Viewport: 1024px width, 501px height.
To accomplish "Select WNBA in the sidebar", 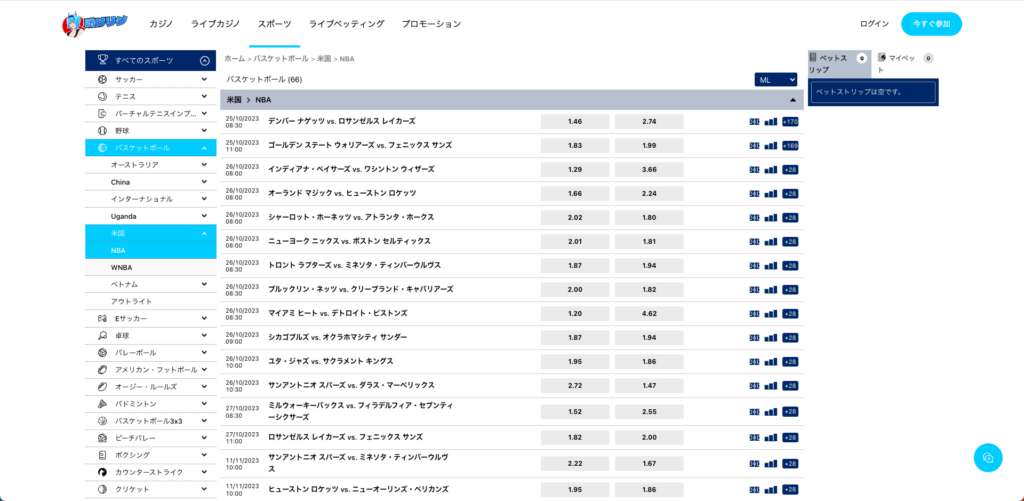I will point(121,267).
